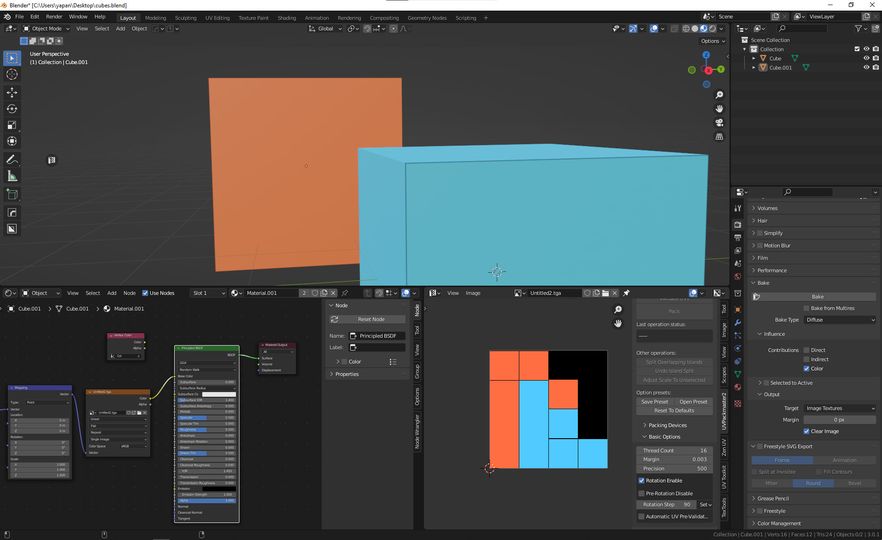
Task: Open Global transform orientation dropdown
Action: pos(325,29)
